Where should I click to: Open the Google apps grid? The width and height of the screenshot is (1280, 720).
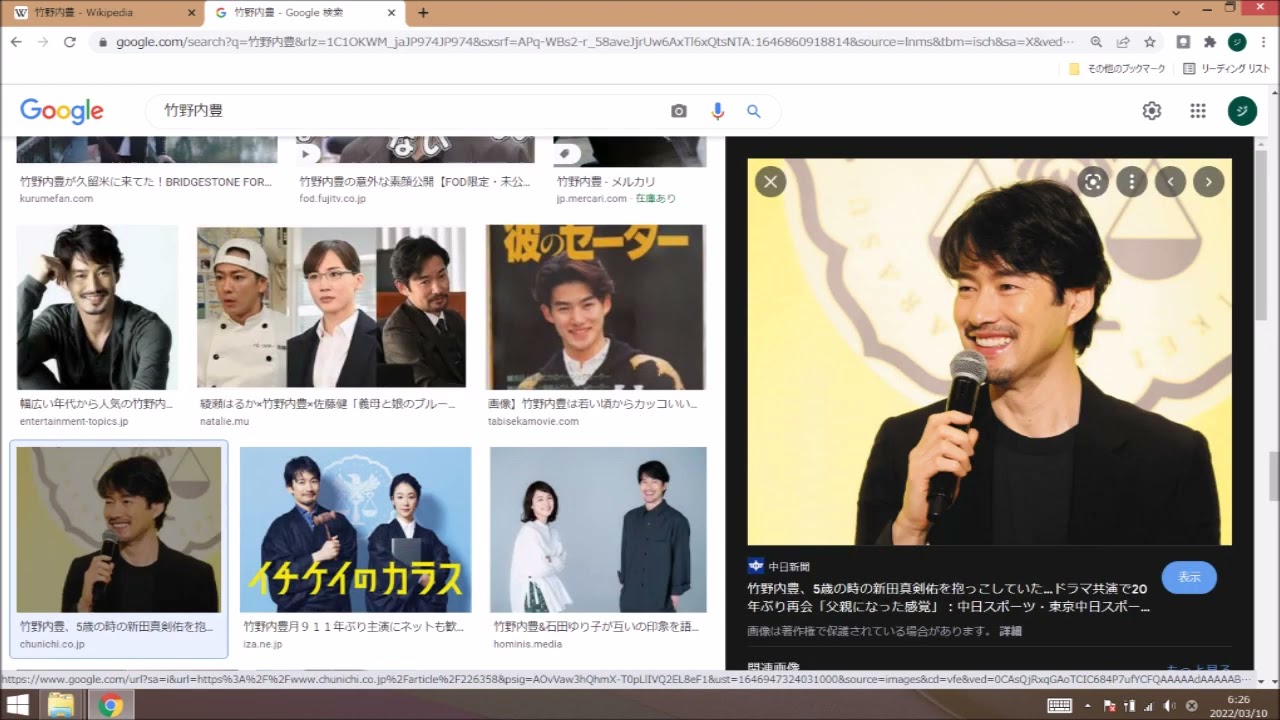pos(1198,111)
